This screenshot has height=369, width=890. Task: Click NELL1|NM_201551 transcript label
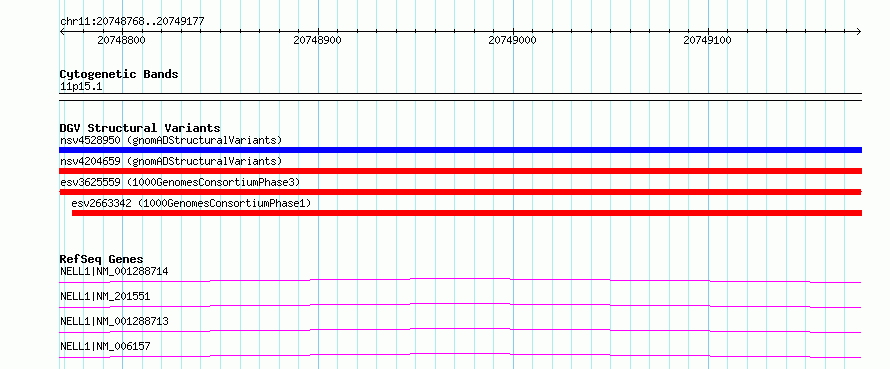[x=105, y=296]
